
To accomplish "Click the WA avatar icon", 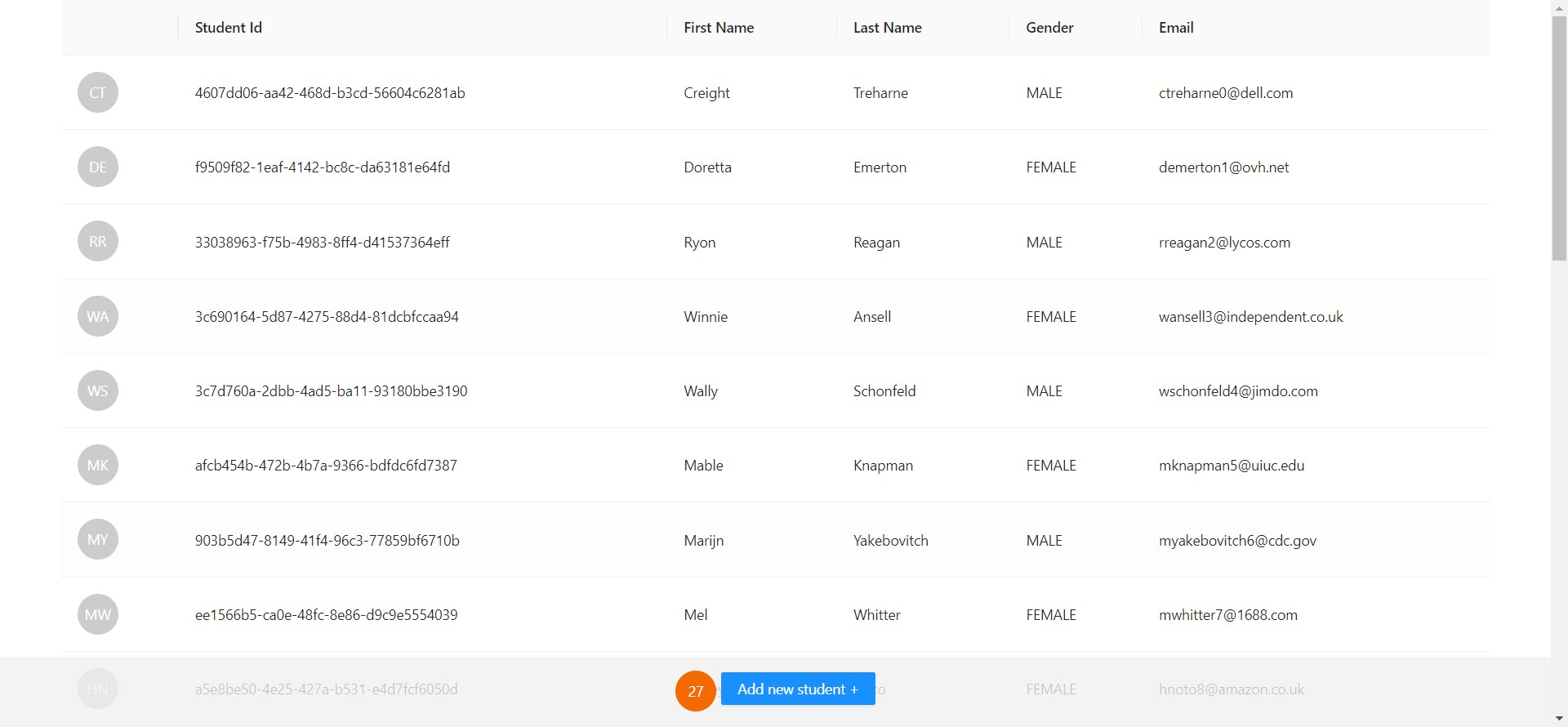I will pyautogui.click(x=98, y=316).
